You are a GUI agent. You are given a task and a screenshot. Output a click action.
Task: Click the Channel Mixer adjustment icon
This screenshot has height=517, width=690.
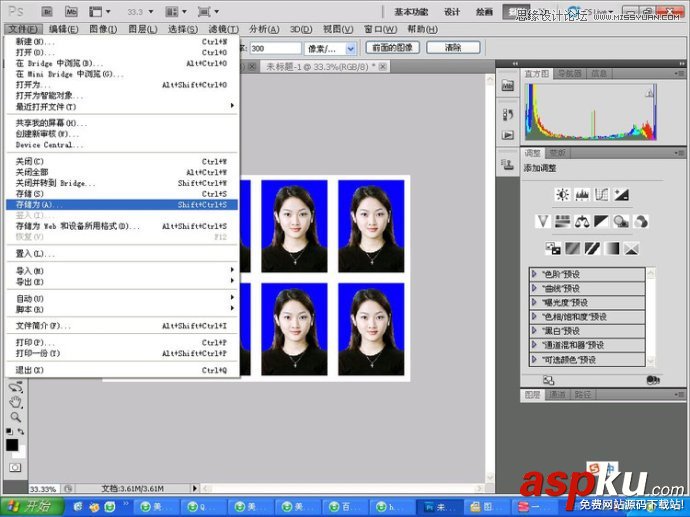tap(641, 221)
